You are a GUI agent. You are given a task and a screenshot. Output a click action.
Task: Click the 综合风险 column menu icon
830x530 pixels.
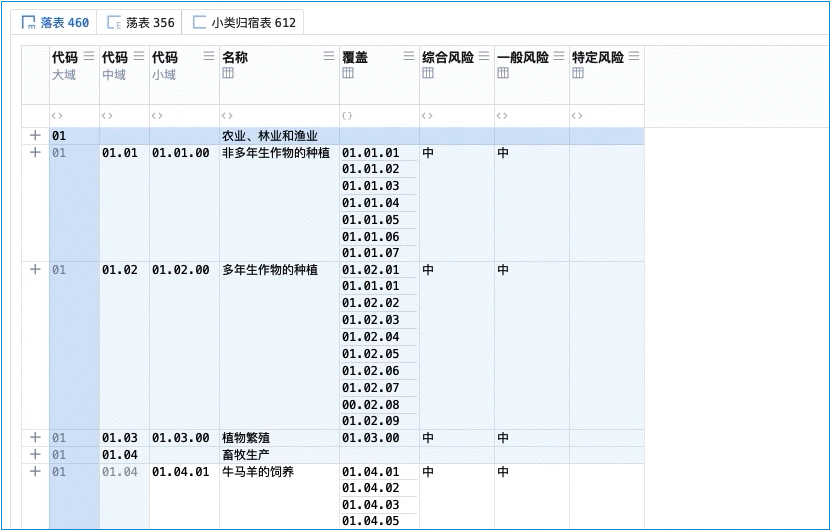[484, 57]
